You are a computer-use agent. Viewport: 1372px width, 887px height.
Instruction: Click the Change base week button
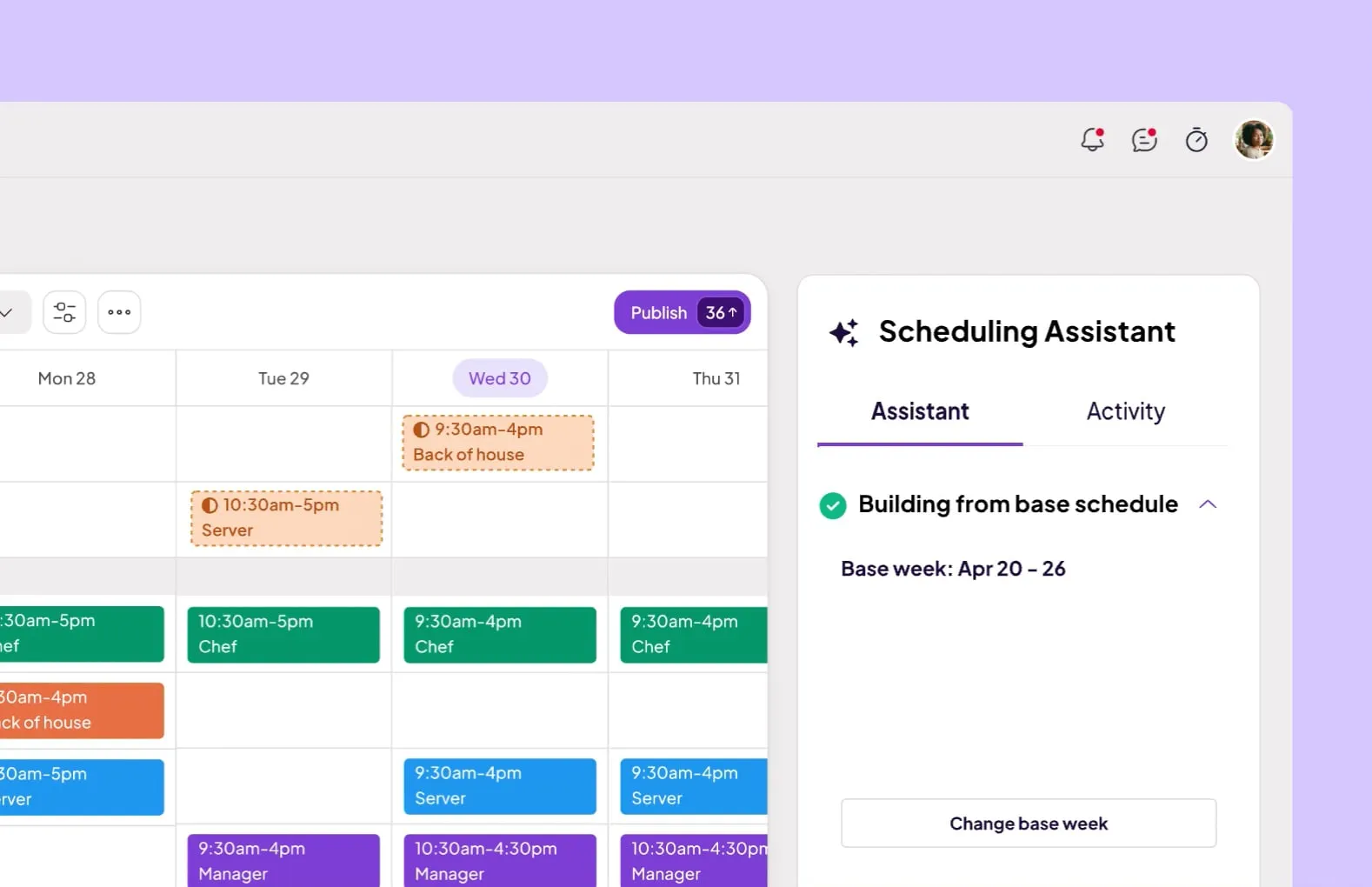pos(1029,824)
